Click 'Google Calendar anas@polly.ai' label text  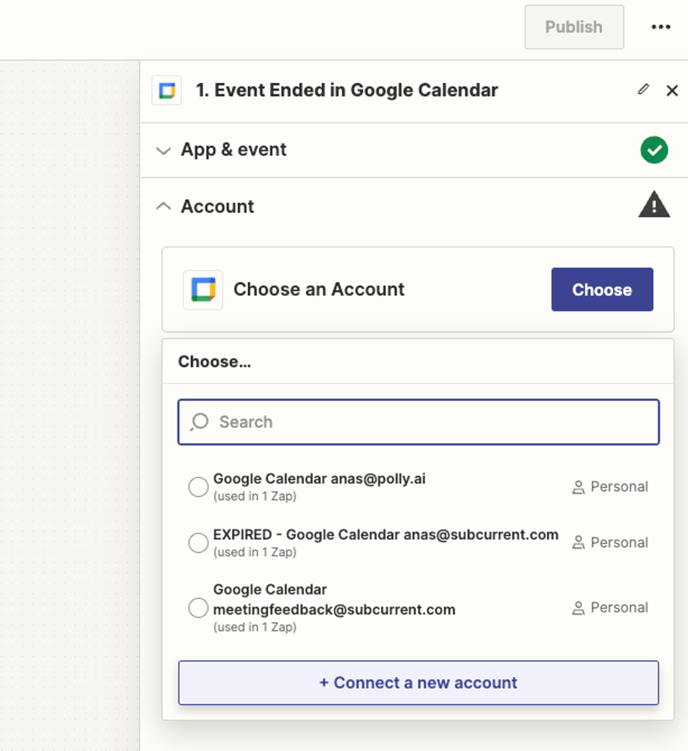[319, 478]
